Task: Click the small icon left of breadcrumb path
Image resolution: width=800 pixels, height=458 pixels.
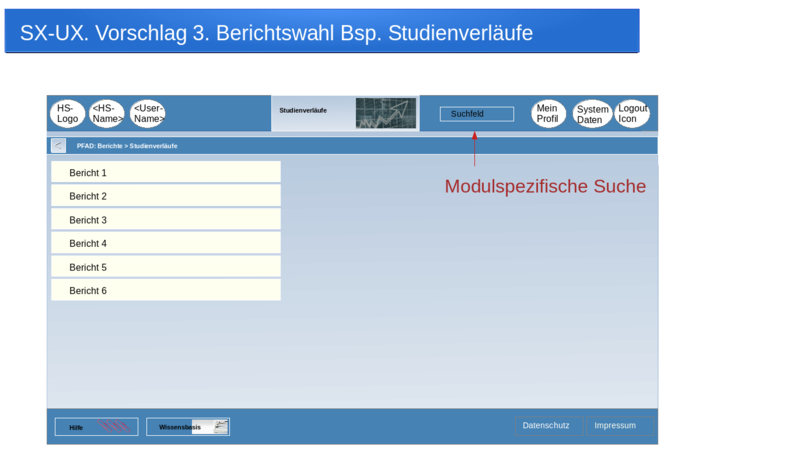Action: tap(59, 146)
